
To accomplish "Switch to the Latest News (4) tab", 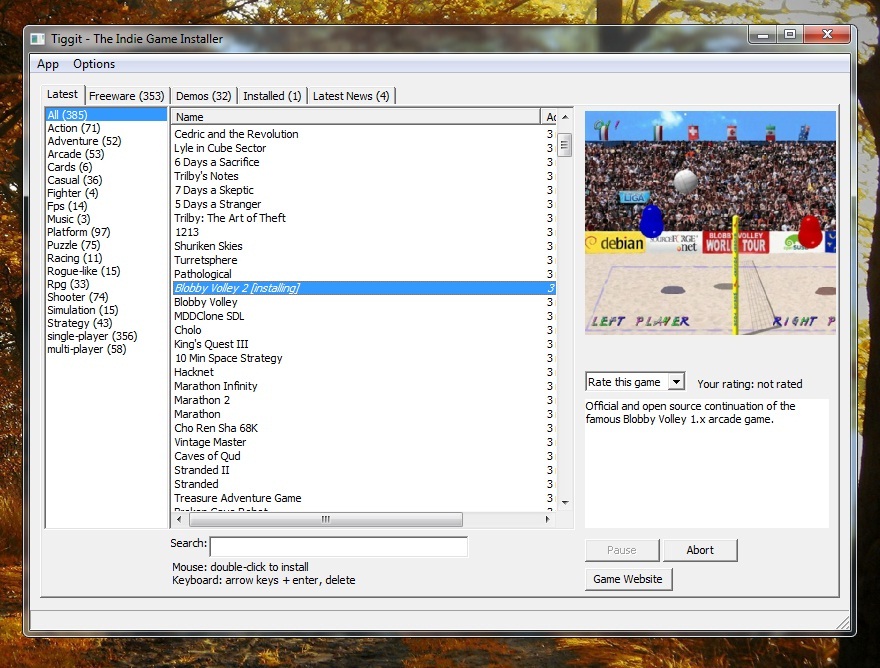I will tap(351, 96).
